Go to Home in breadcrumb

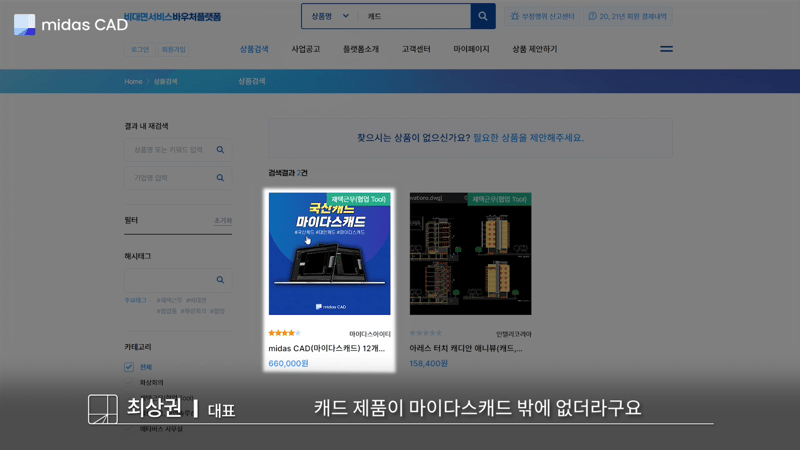tap(133, 82)
